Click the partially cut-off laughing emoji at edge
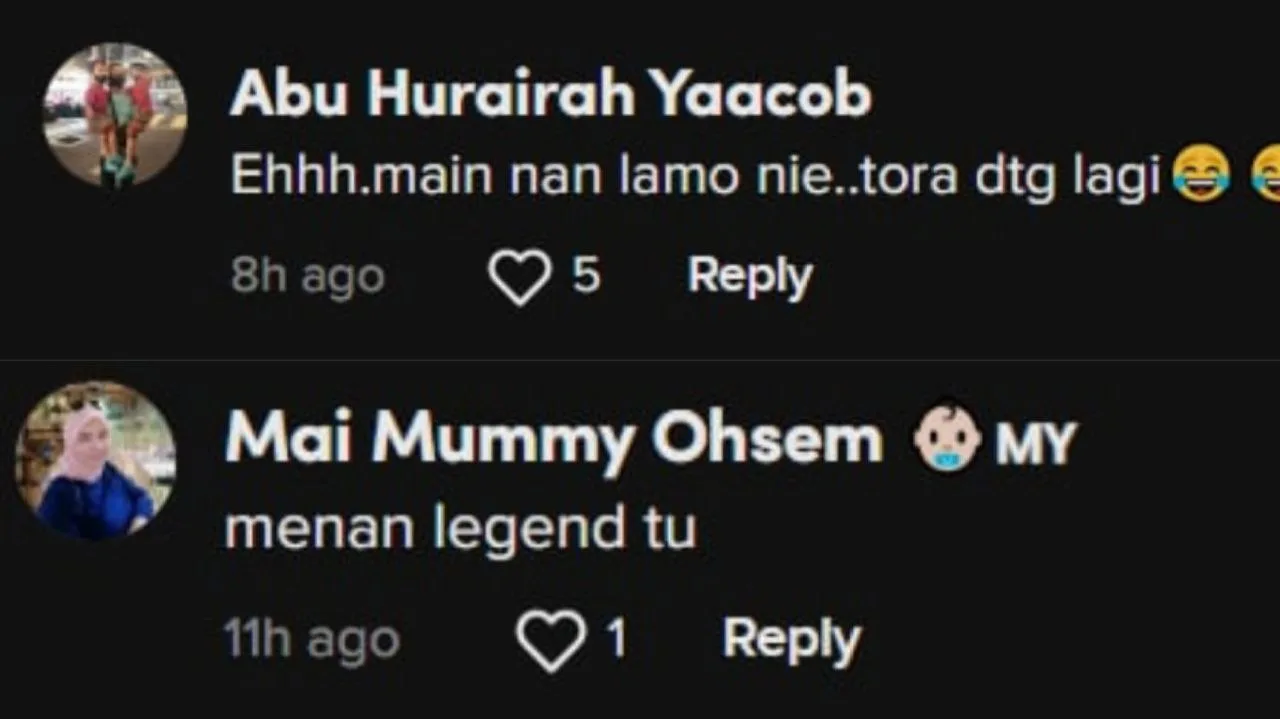This screenshot has width=1280, height=719. (x=1266, y=176)
